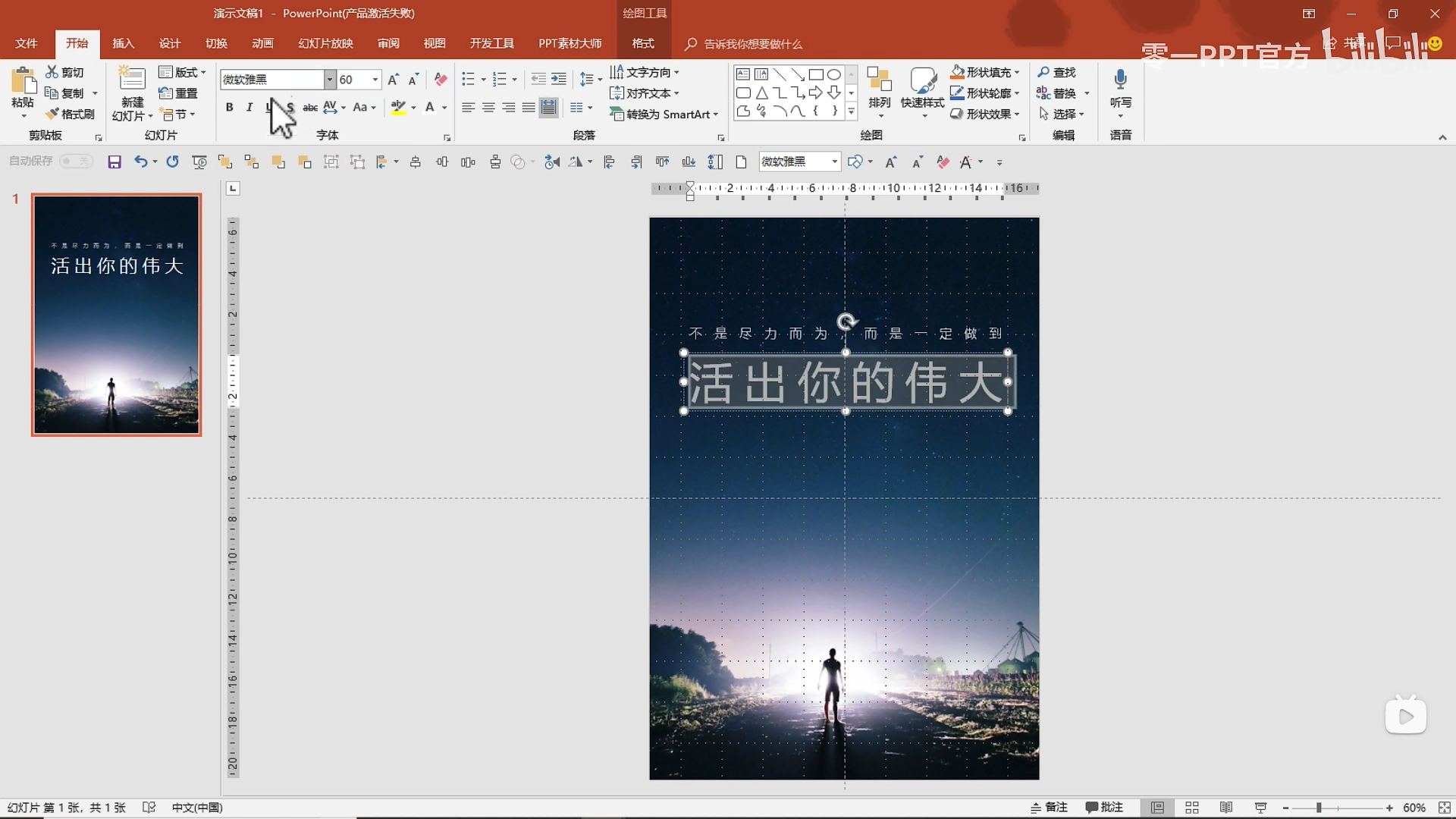
Task: Switch to the Insert (插入) tab
Action: coord(123,43)
